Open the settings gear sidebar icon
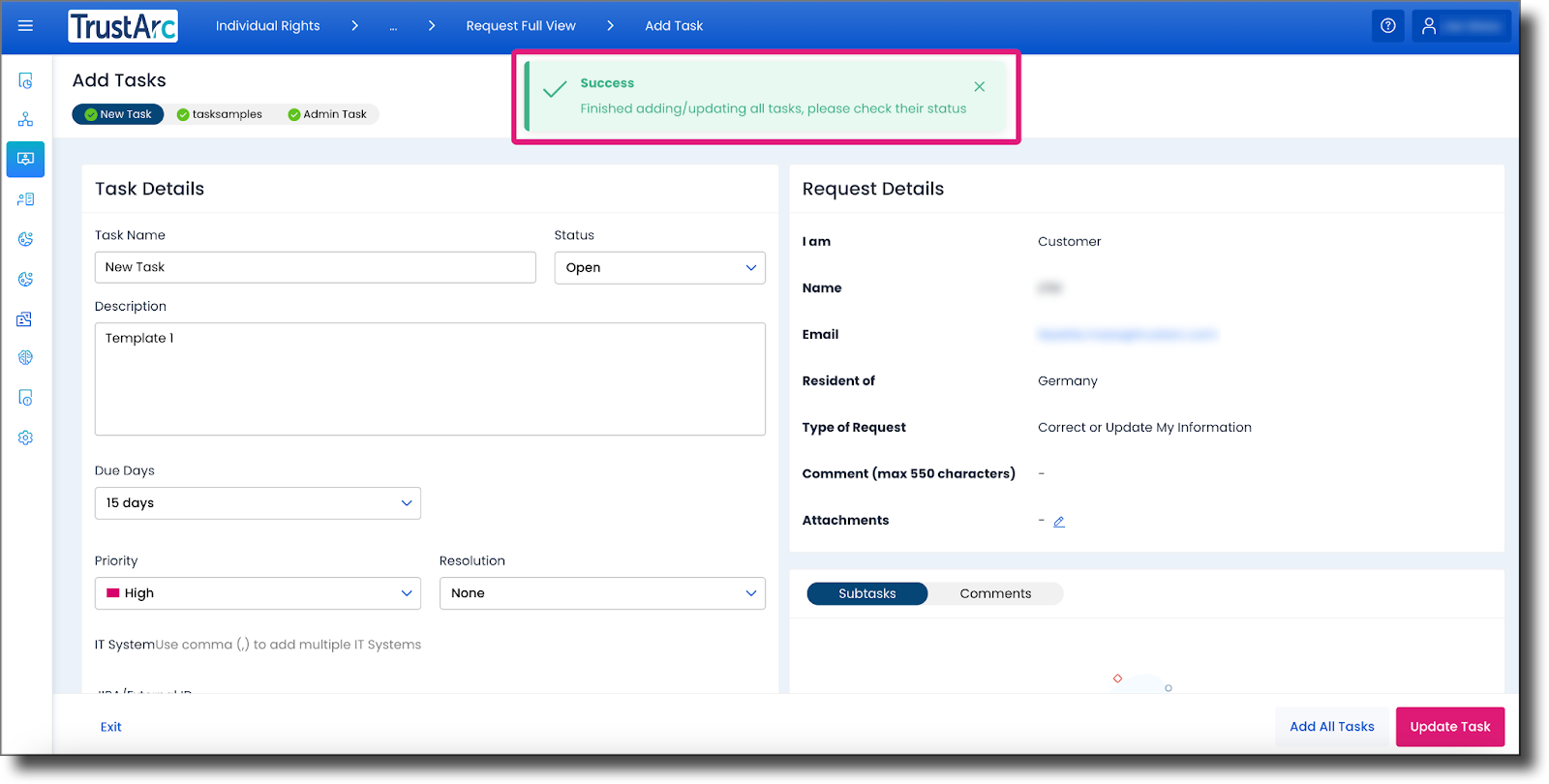This screenshot has width=1549, height=784. 26,437
